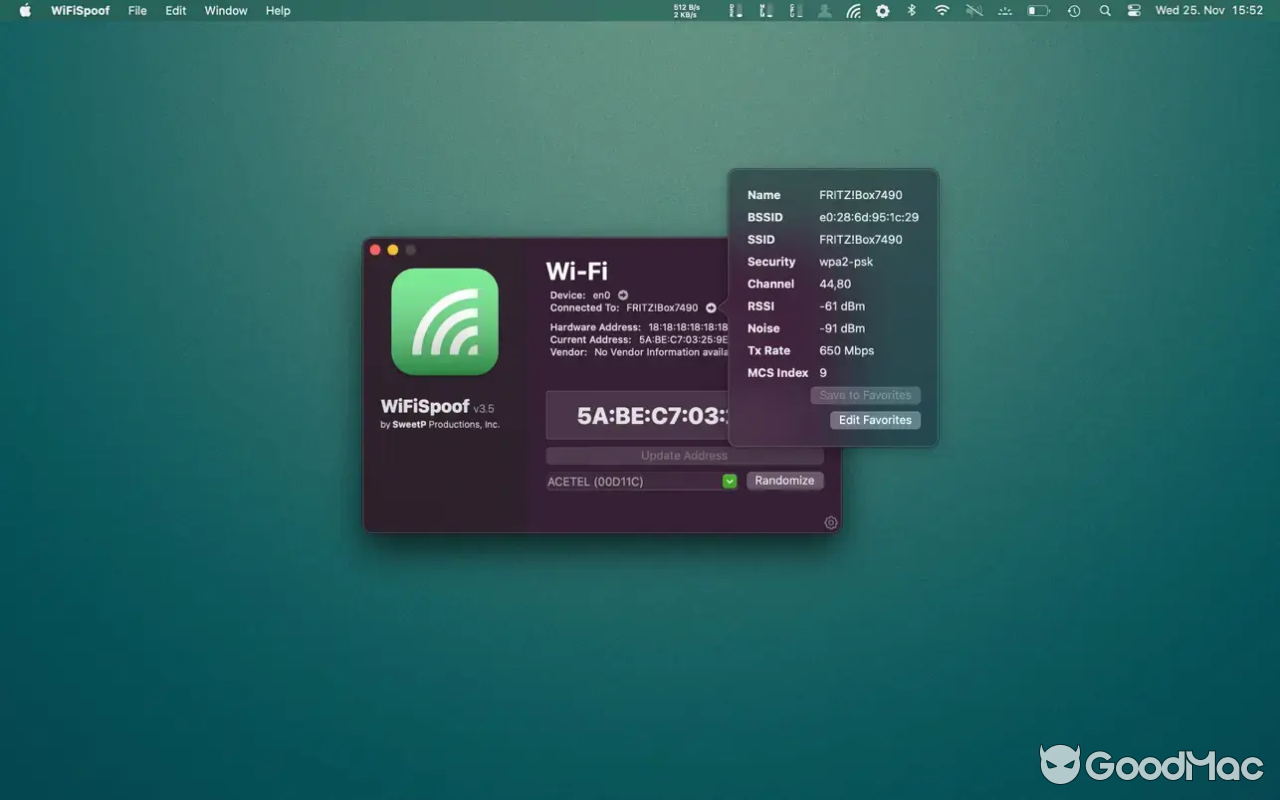The height and width of the screenshot is (800, 1280).
Task: Click the Wi-Fi icon in the menu bar
Action: (x=941, y=11)
